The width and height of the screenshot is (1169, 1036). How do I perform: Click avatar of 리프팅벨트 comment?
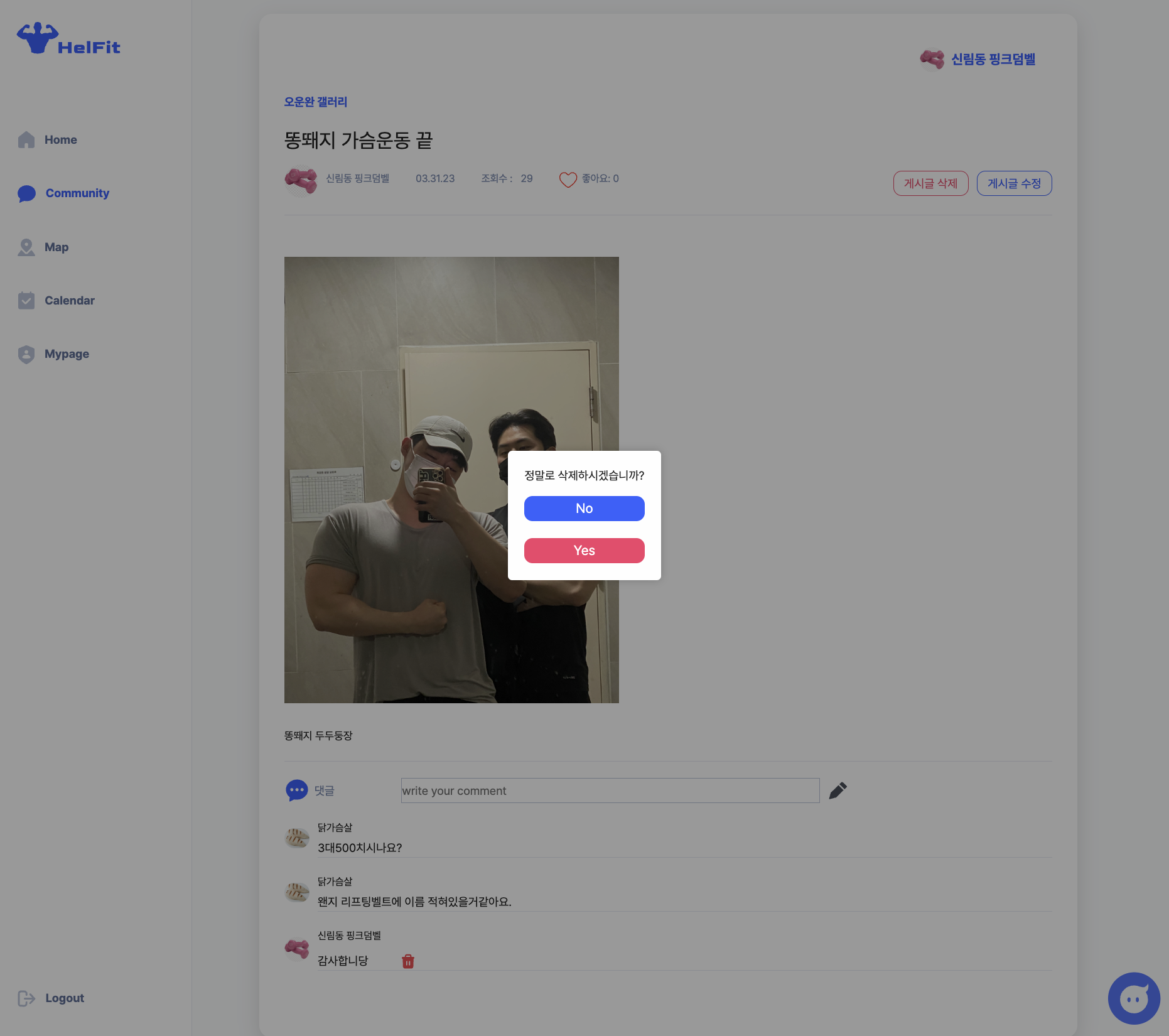coord(297,892)
